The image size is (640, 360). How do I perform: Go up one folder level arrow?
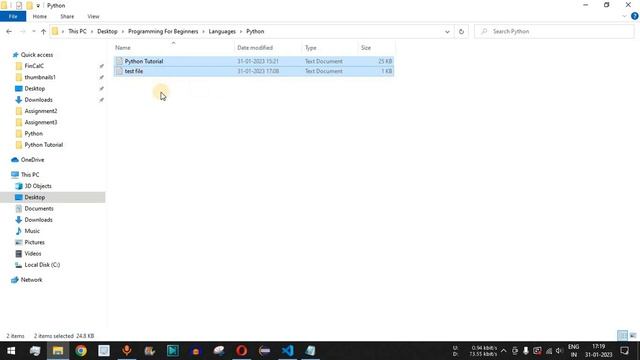click(x=43, y=31)
